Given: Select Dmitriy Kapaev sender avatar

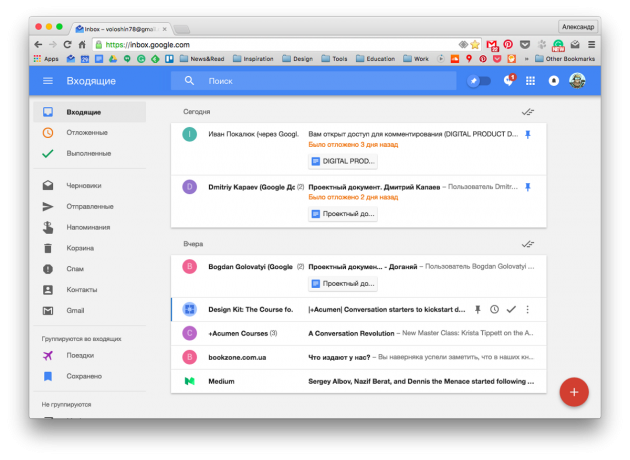Looking at the screenshot, I should [x=190, y=187].
